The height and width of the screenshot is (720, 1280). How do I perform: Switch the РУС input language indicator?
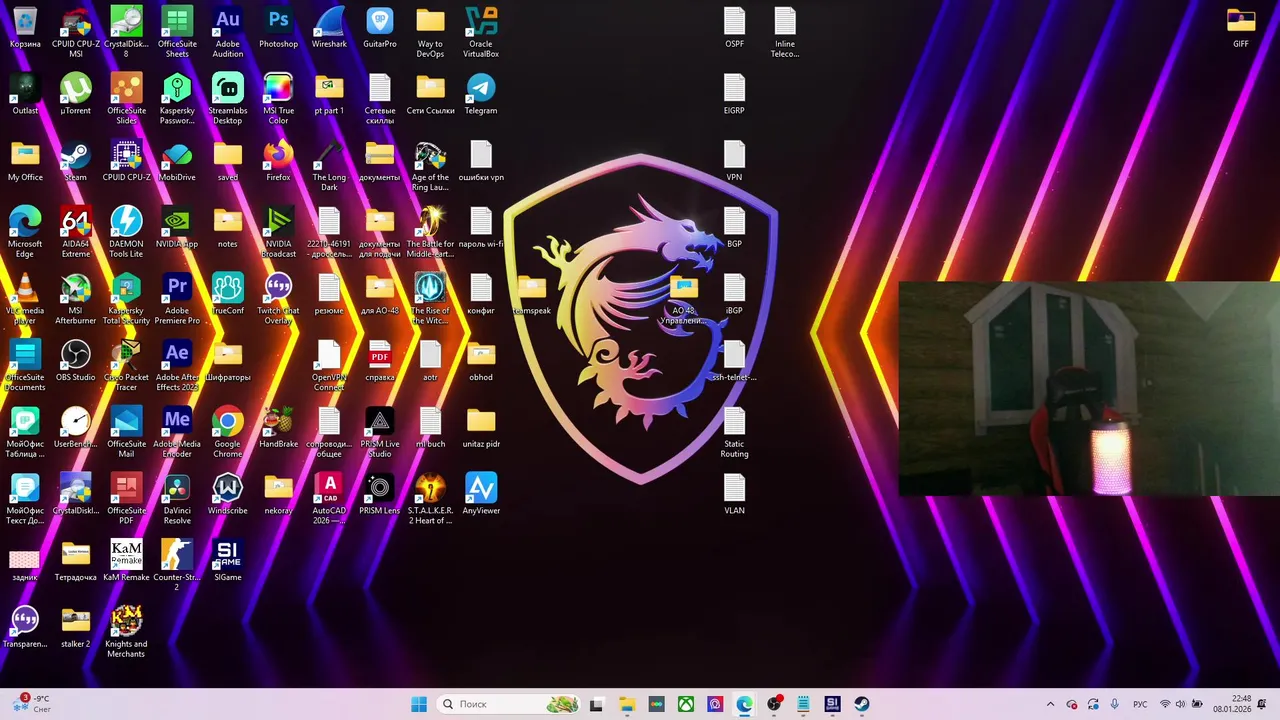point(1140,704)
